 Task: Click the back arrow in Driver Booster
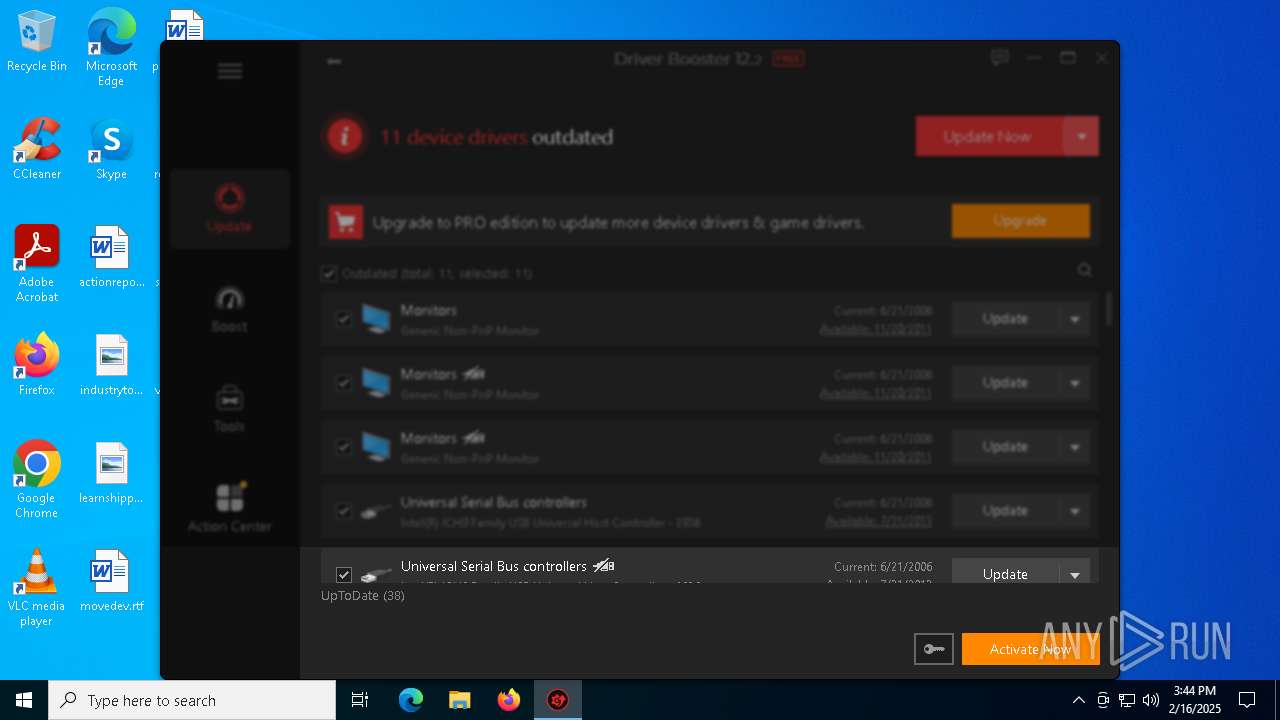tap(334, 61)
